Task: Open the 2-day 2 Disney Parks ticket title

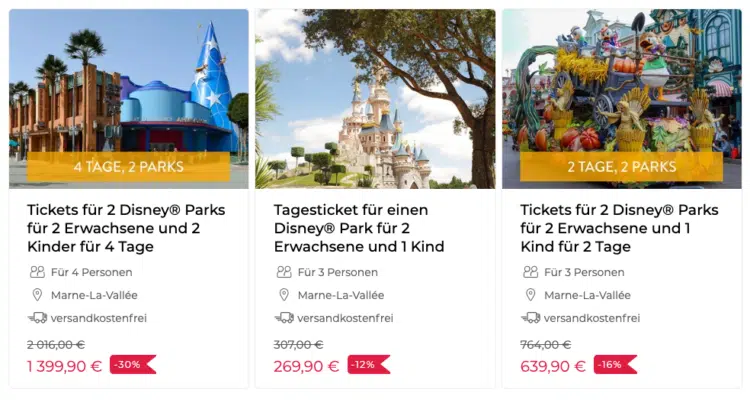Action: [x=619, y=228]
